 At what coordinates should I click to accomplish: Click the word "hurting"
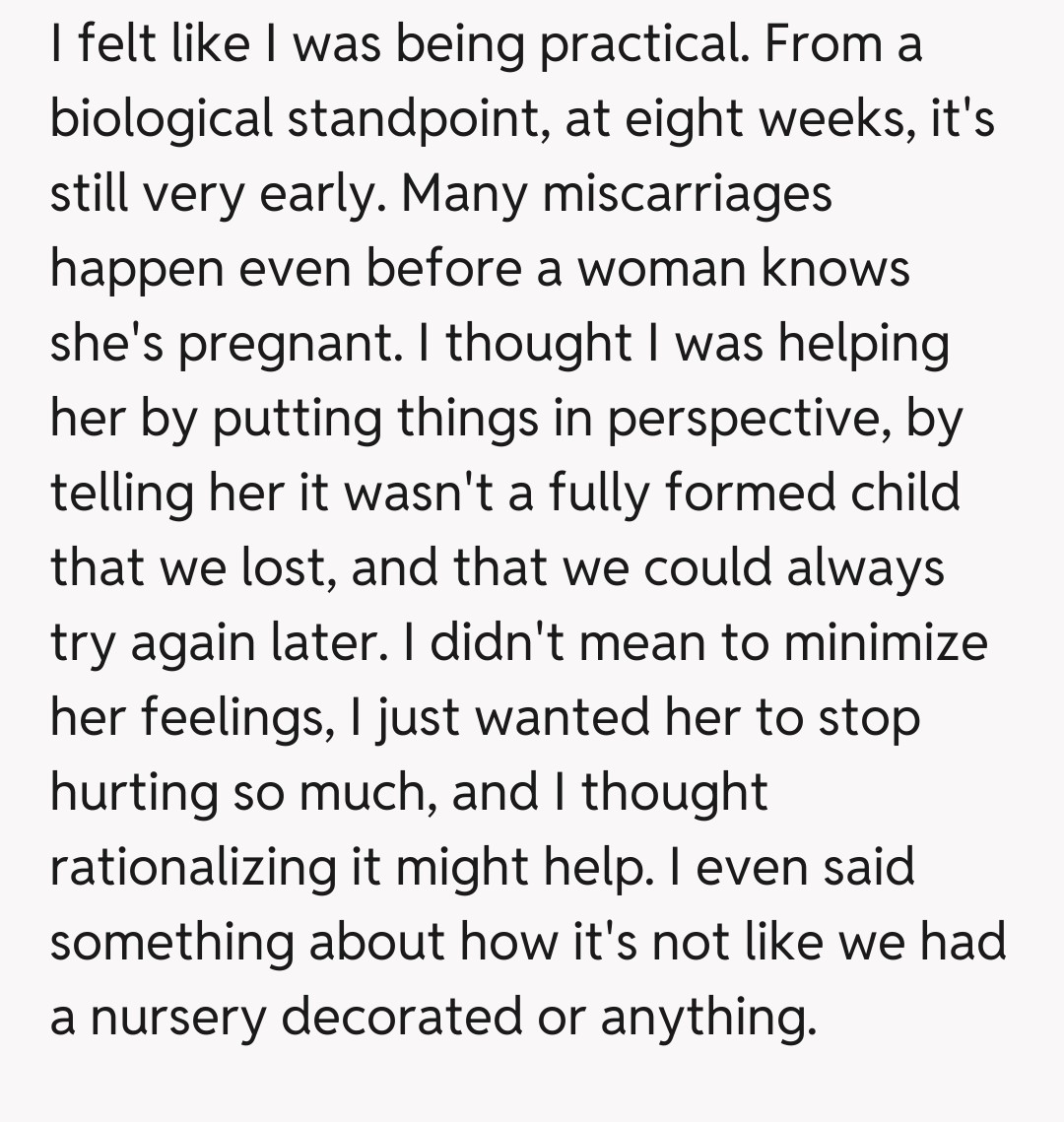pos(133,793)
